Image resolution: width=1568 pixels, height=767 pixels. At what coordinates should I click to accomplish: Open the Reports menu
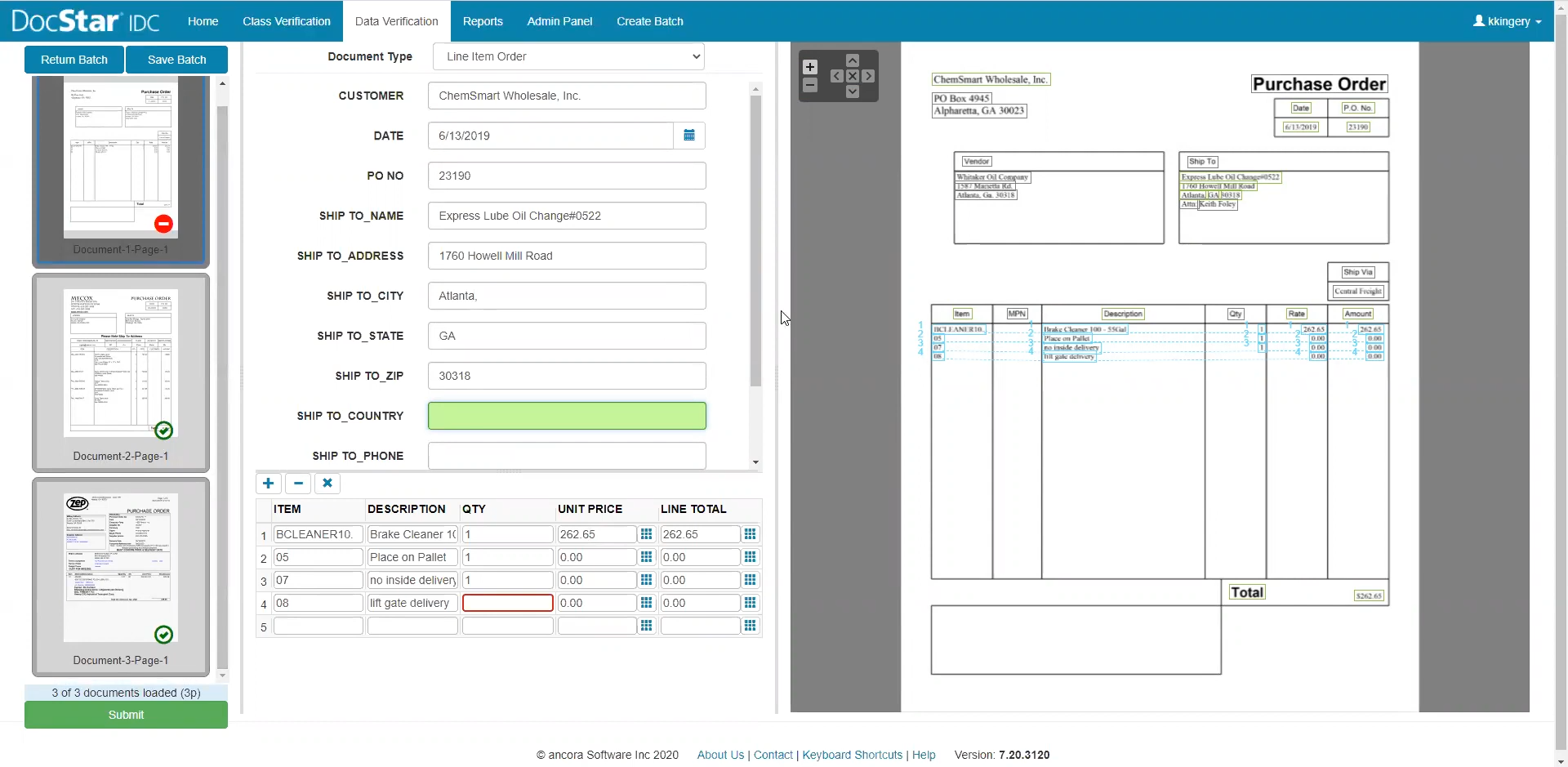click(x=482, y=21)
